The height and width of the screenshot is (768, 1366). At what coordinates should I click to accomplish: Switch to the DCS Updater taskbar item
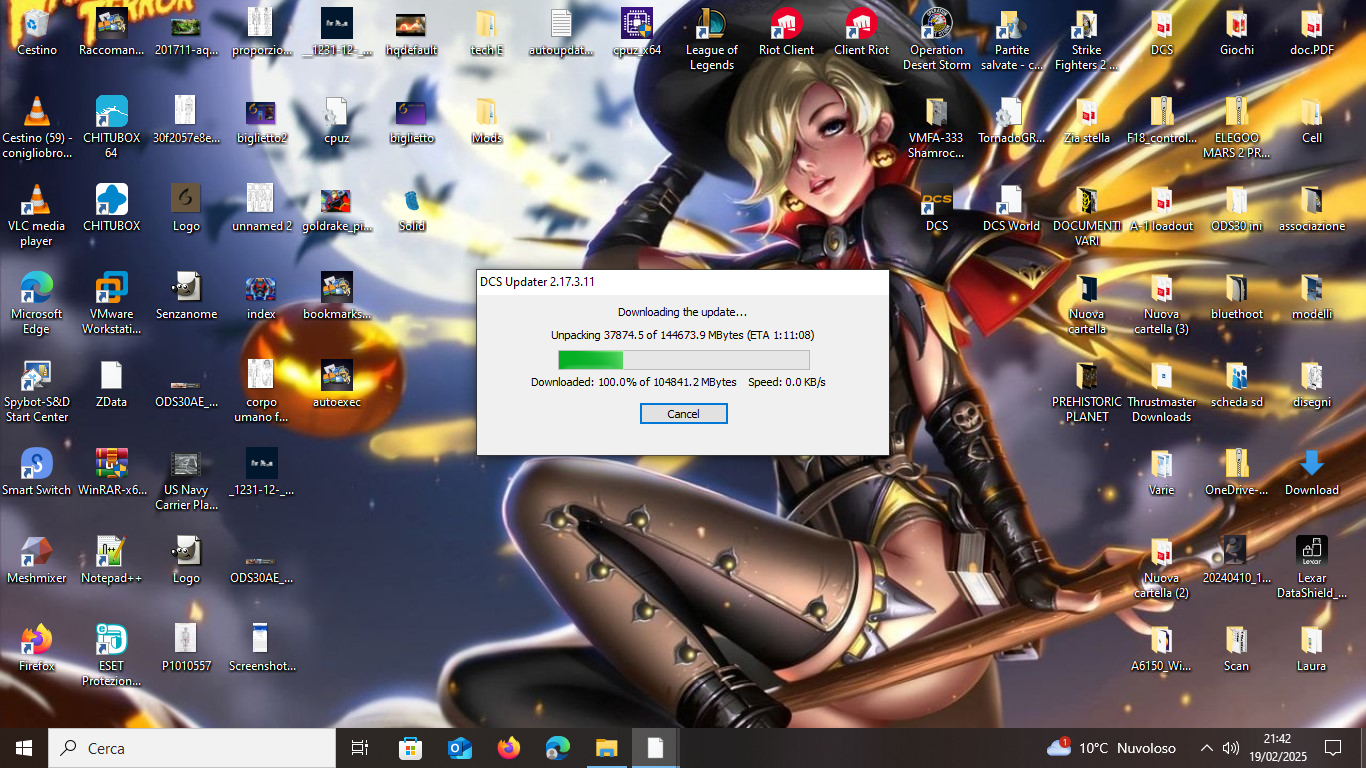click(x=655, y=748)
